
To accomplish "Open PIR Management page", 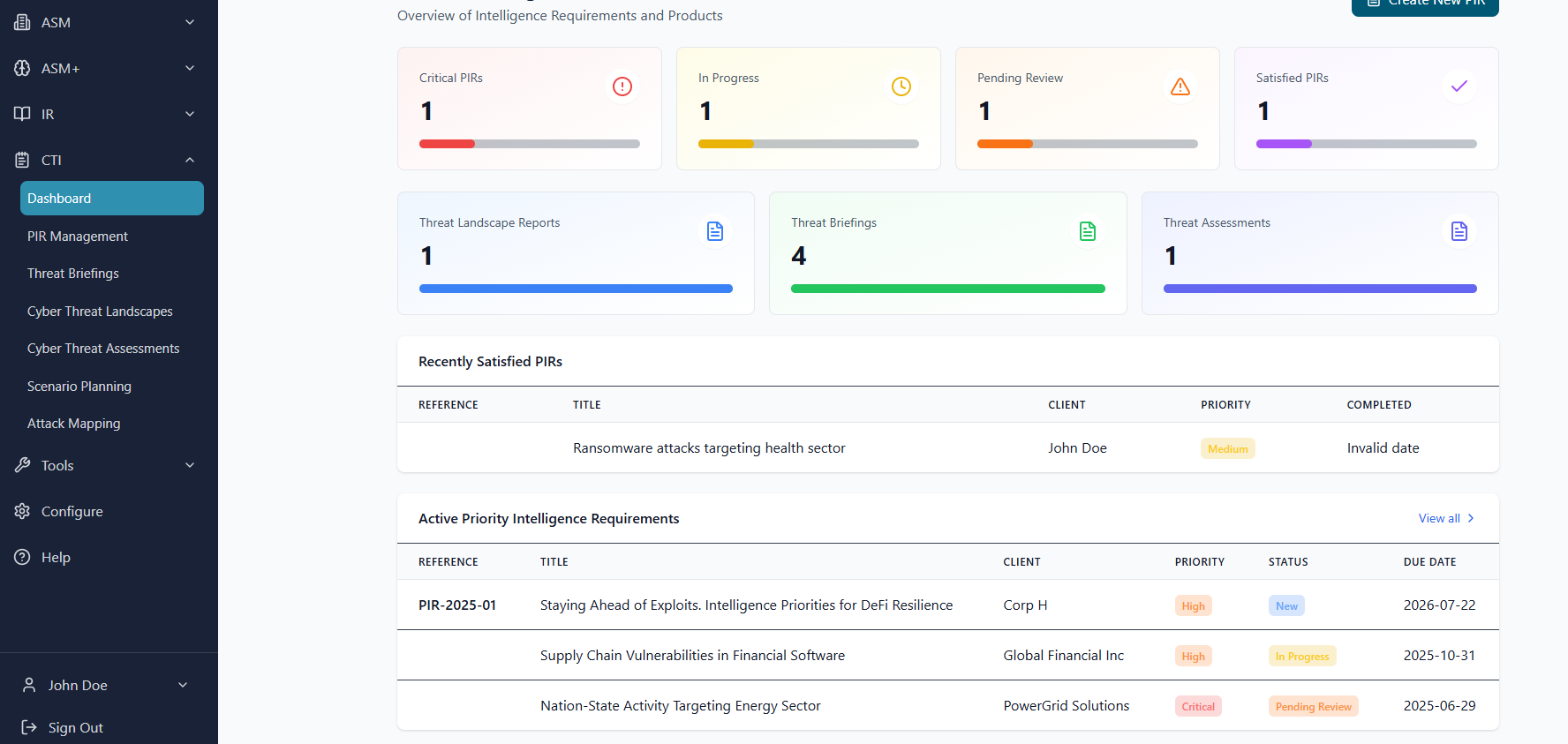I will [78, 237].
